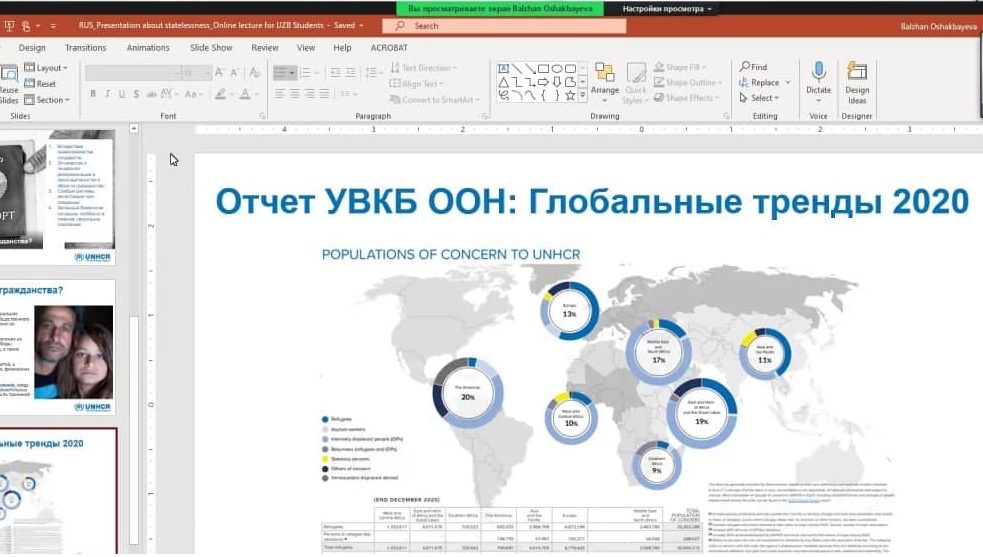Select the Rectangle shape in gallery

(544, 68)
